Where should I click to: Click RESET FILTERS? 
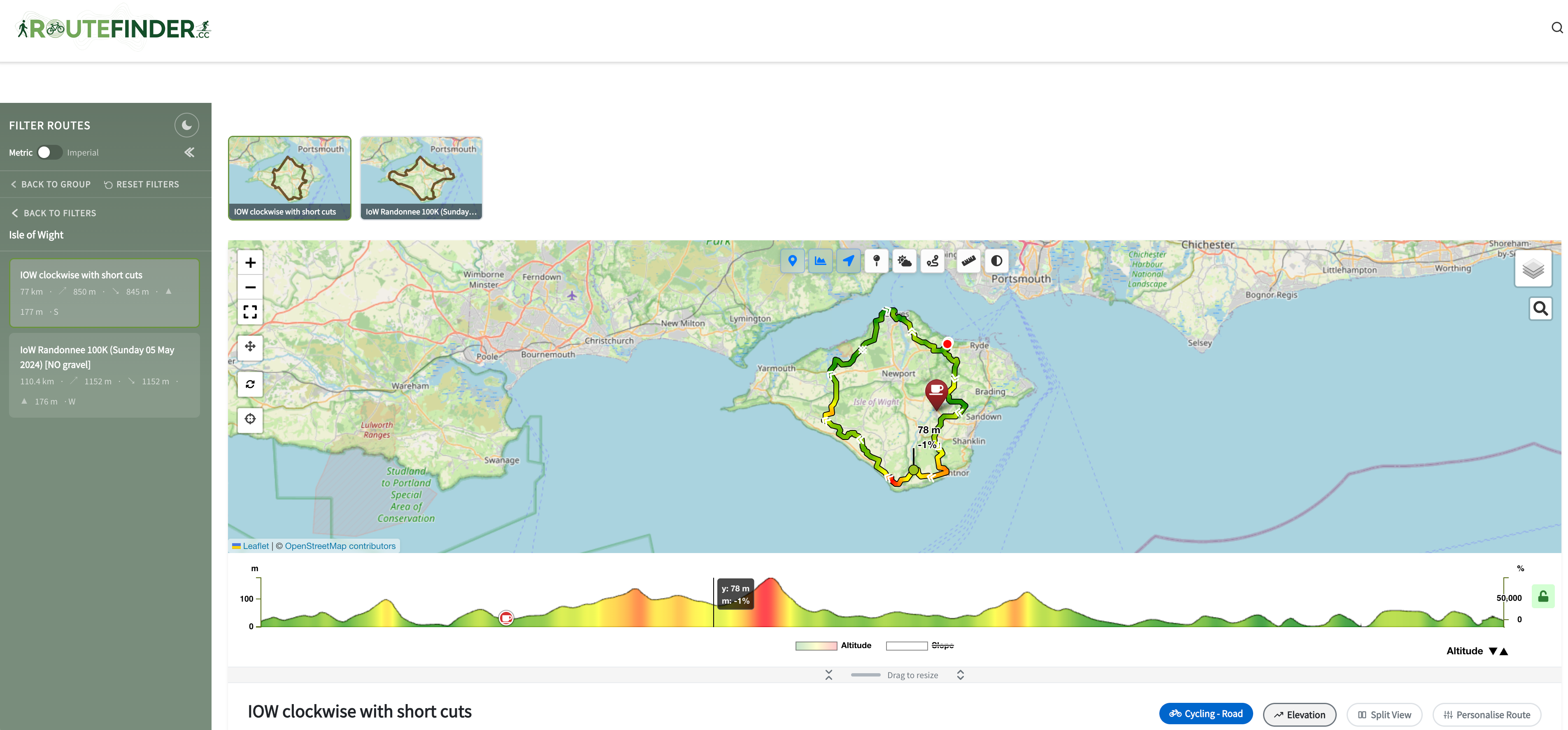141,184
